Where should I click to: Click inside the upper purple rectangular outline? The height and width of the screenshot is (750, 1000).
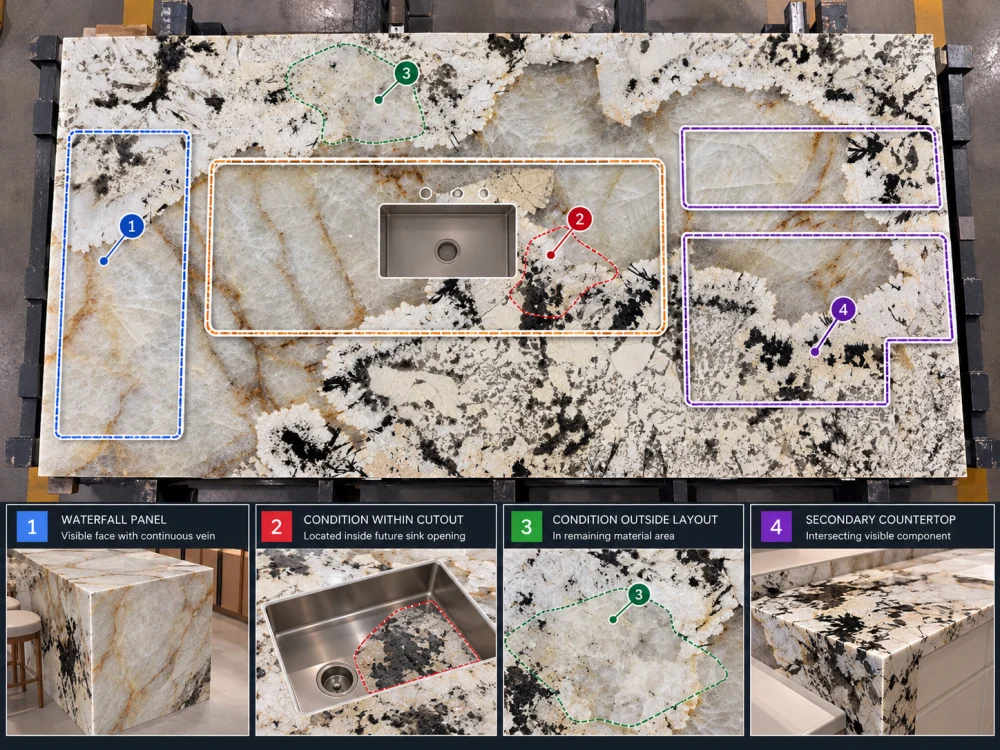(810, 168)
